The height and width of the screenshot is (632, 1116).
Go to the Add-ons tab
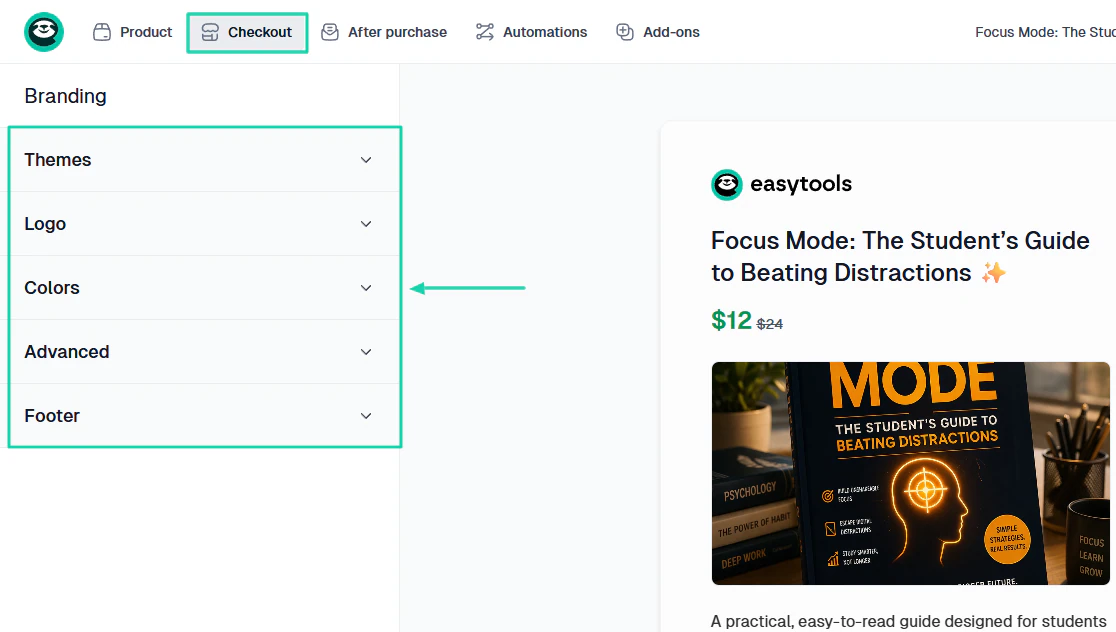pyautogui.click(x=658, y=32)
